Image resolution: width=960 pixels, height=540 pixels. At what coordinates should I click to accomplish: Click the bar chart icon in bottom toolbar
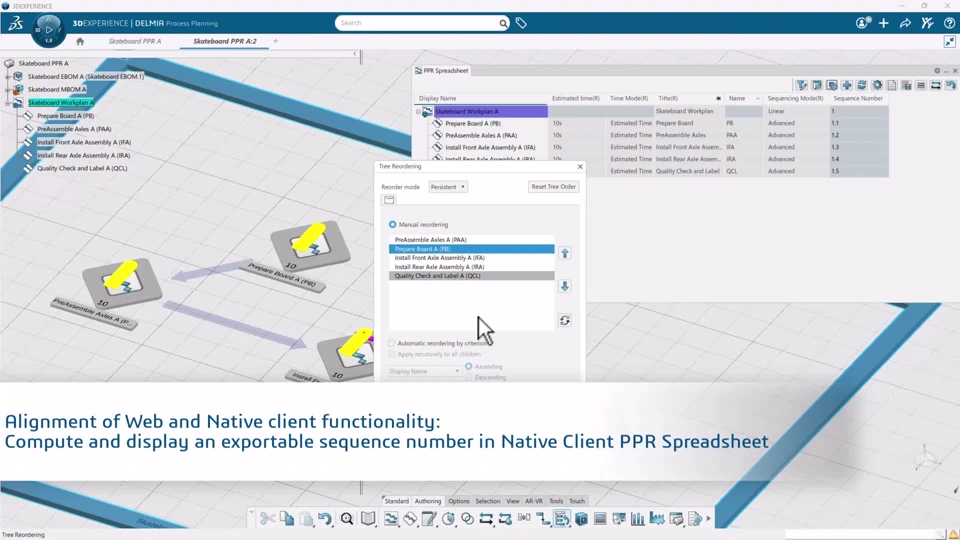click(x=638, y=519)
